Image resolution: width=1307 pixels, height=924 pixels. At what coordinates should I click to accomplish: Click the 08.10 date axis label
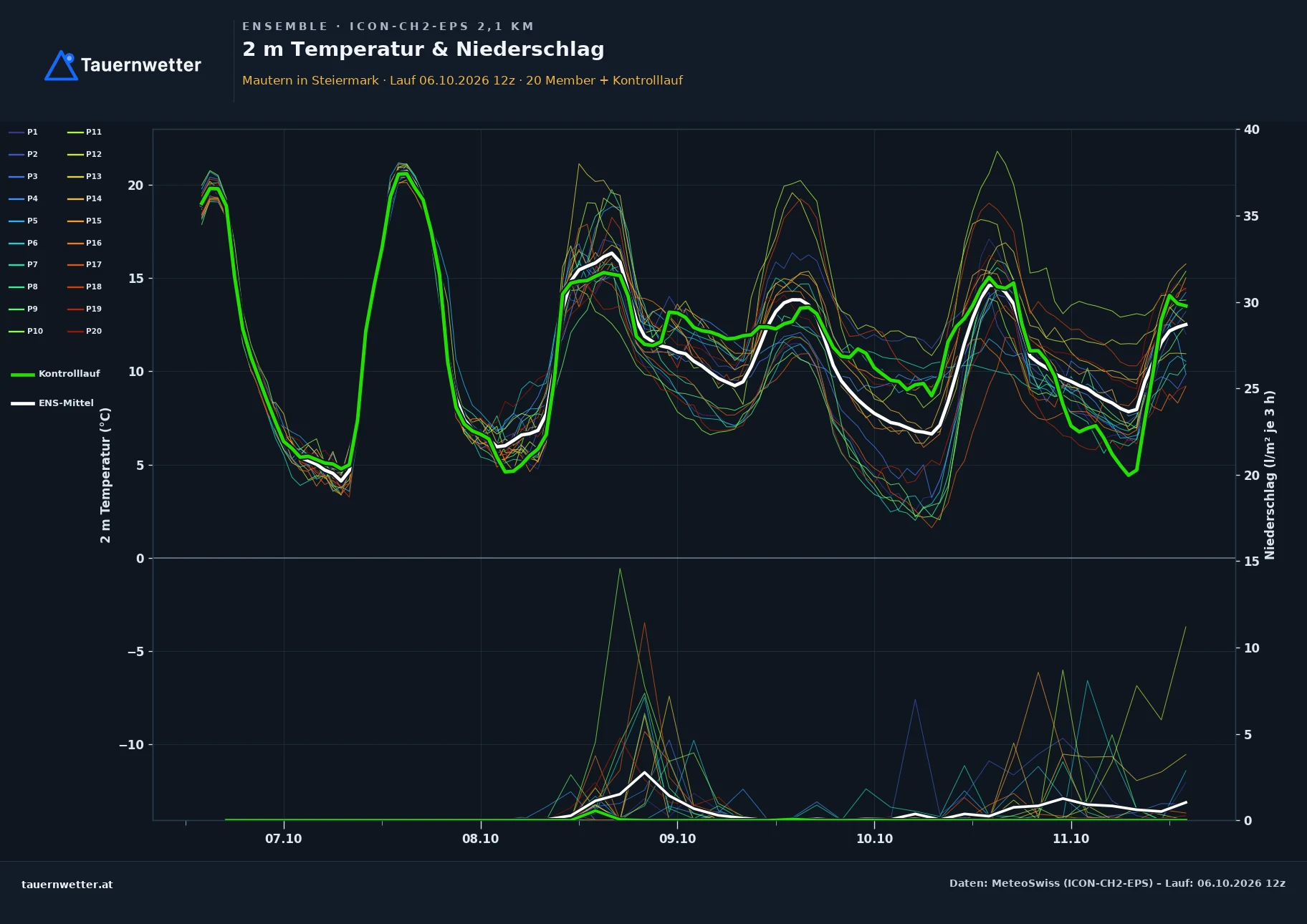pyautogui.click(x=480, y=839)
